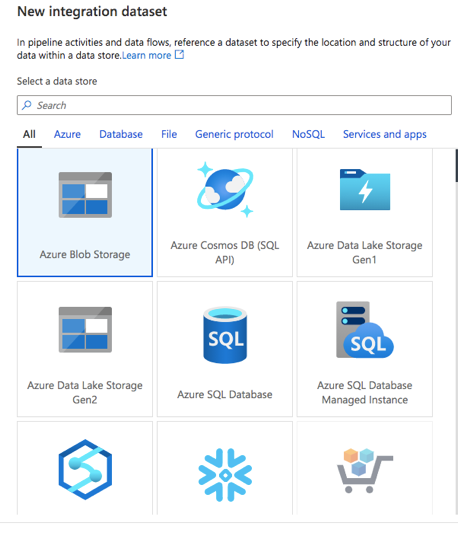This screenshot has width=458, height=533.
Task: Select the Azure Data Lake Storage Gen2 icon
Action: 85,330
